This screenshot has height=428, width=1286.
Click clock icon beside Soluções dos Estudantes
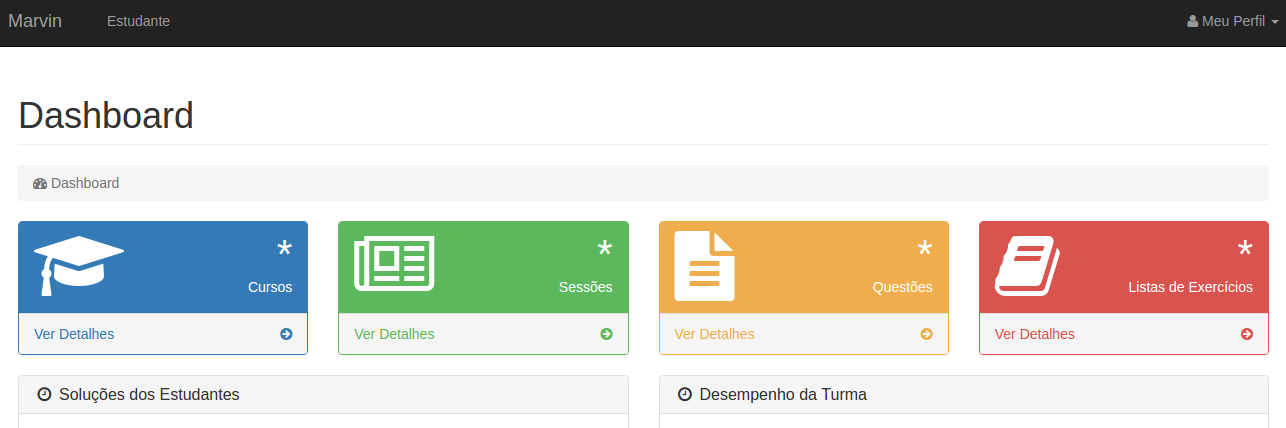click(x=44, y=395)
